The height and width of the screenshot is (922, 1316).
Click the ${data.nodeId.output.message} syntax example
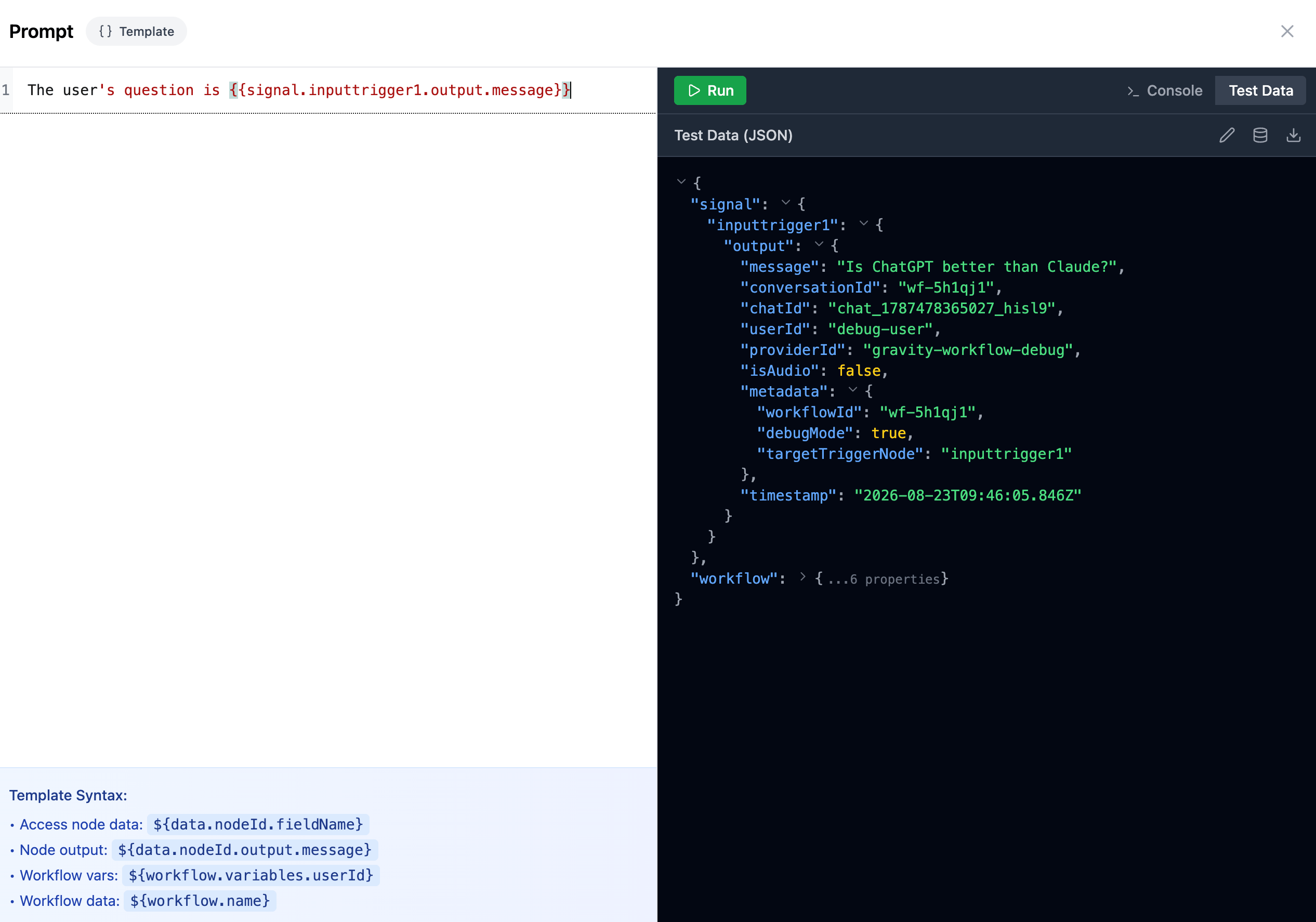tap(245, 850)
